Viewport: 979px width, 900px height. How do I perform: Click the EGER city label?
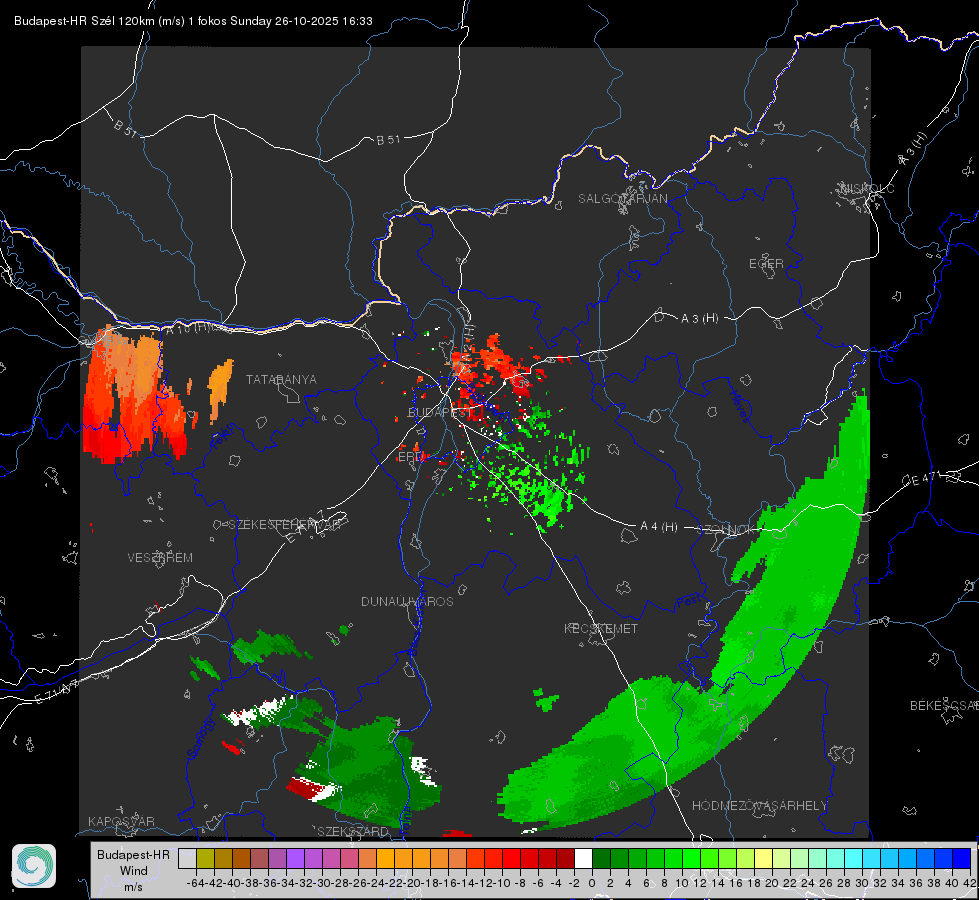point(766,264)
